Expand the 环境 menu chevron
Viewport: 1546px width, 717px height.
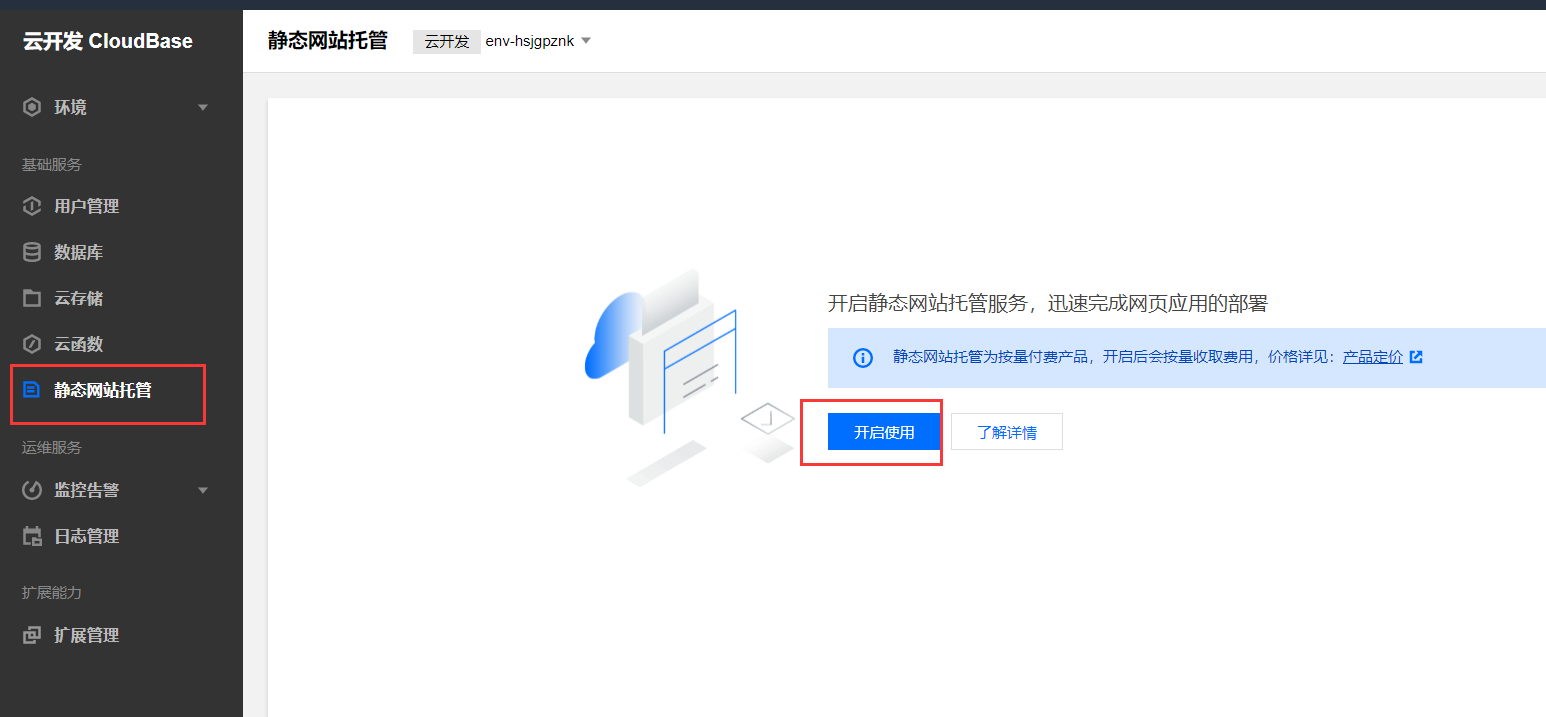point(203,107)
